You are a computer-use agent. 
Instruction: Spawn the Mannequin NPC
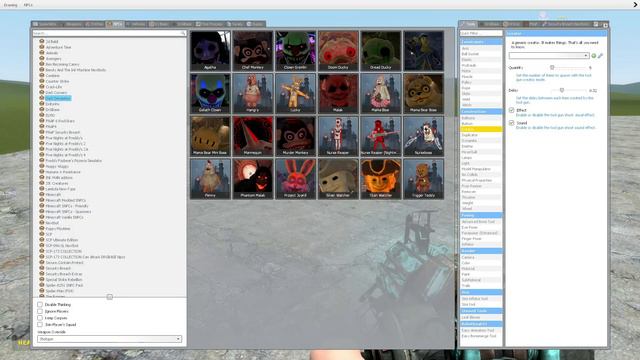(253, 136)
